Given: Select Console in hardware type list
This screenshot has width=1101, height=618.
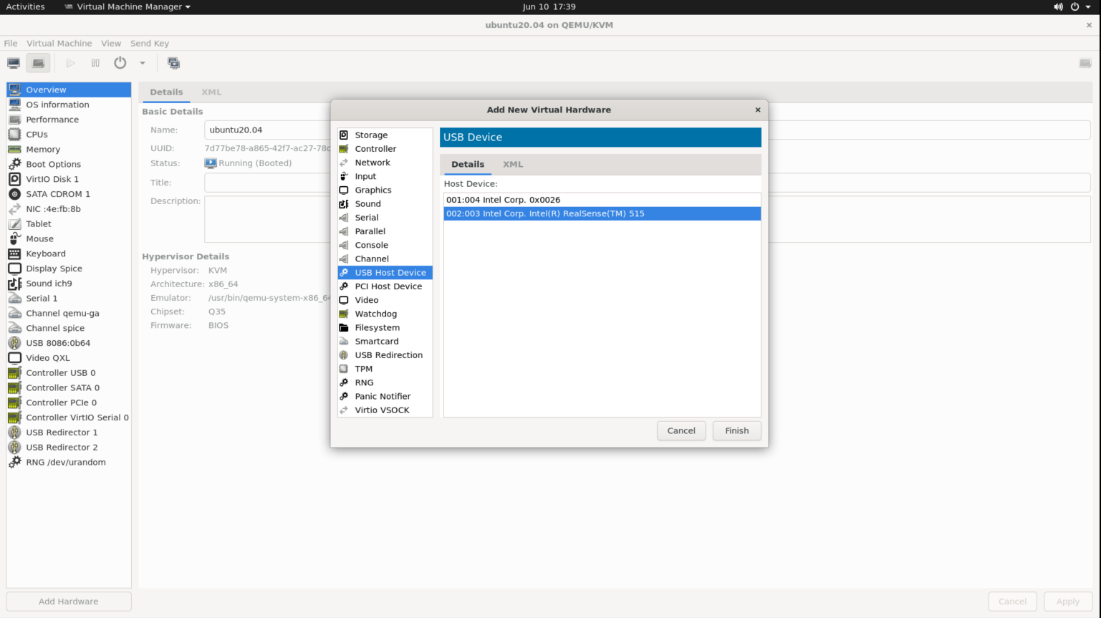Looking at the screenshot, I should coord(385,245).
